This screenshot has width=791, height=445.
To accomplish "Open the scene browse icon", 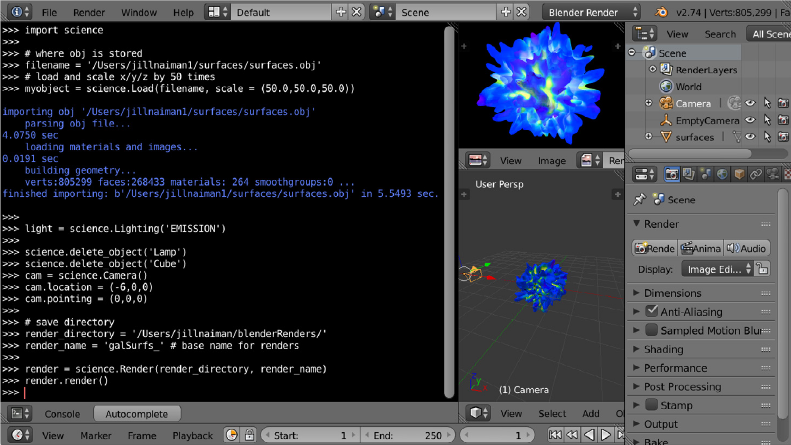I will click(382, 12).
